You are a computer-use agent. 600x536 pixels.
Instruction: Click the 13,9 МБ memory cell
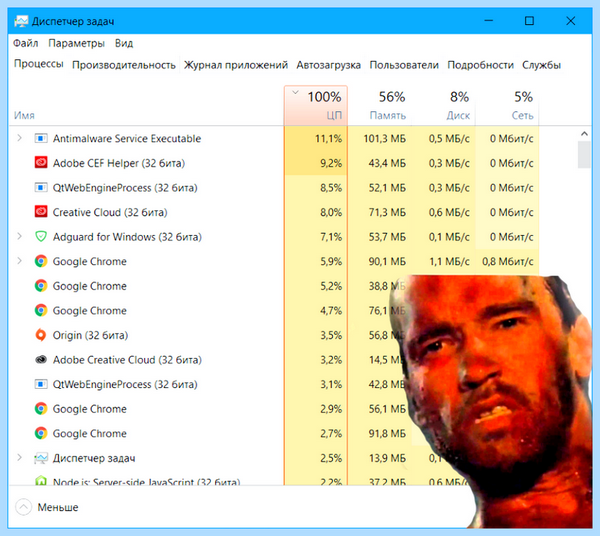click(x=380, y=458)
